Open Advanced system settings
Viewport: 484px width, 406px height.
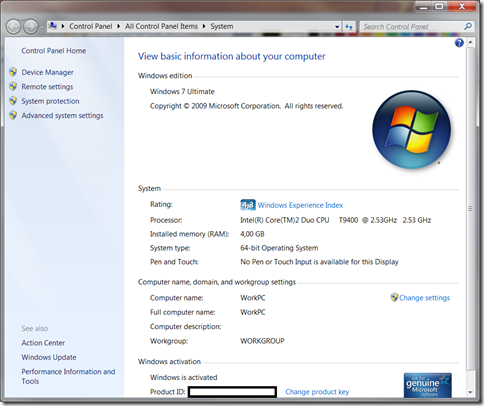(x=62, y=115)
